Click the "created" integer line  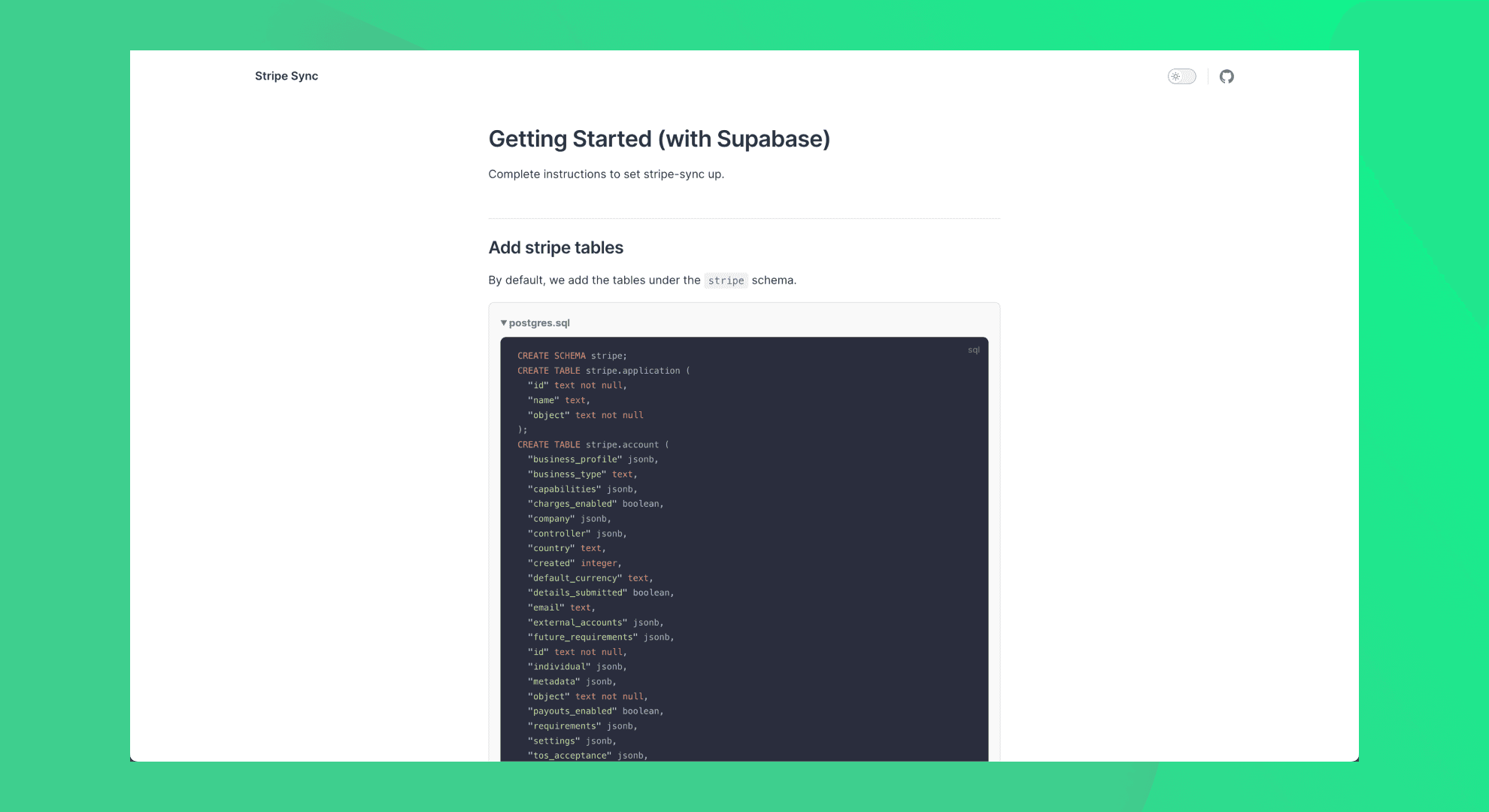pos(575,563)
